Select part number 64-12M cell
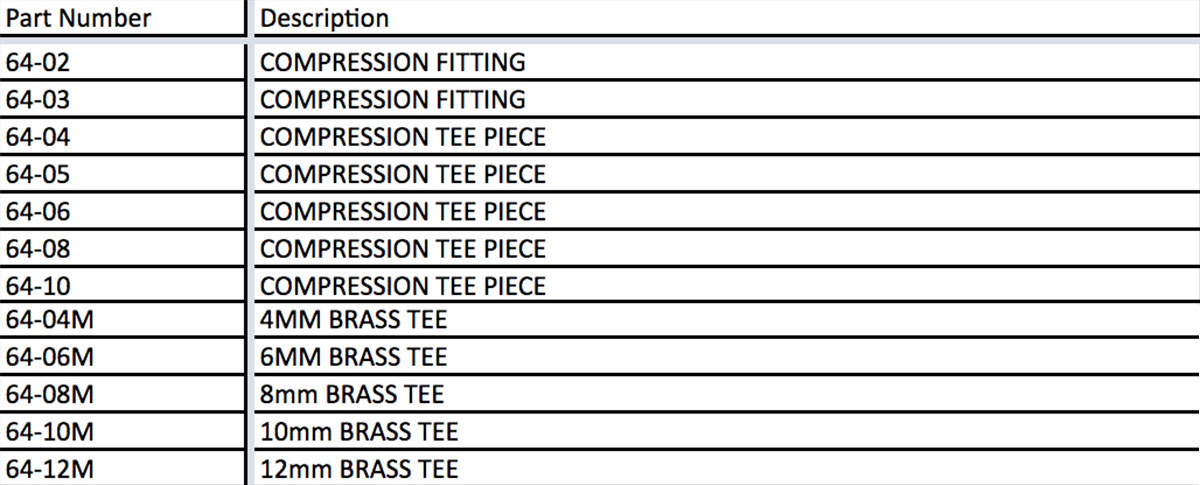The height and width of the screenshot is (485, 1200). point(49,469)
